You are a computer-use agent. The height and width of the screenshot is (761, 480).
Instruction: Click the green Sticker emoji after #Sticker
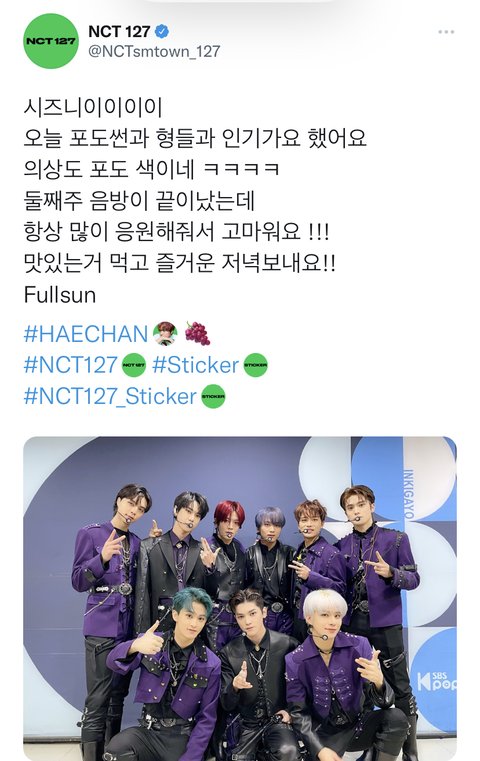(x=255, y=365)
